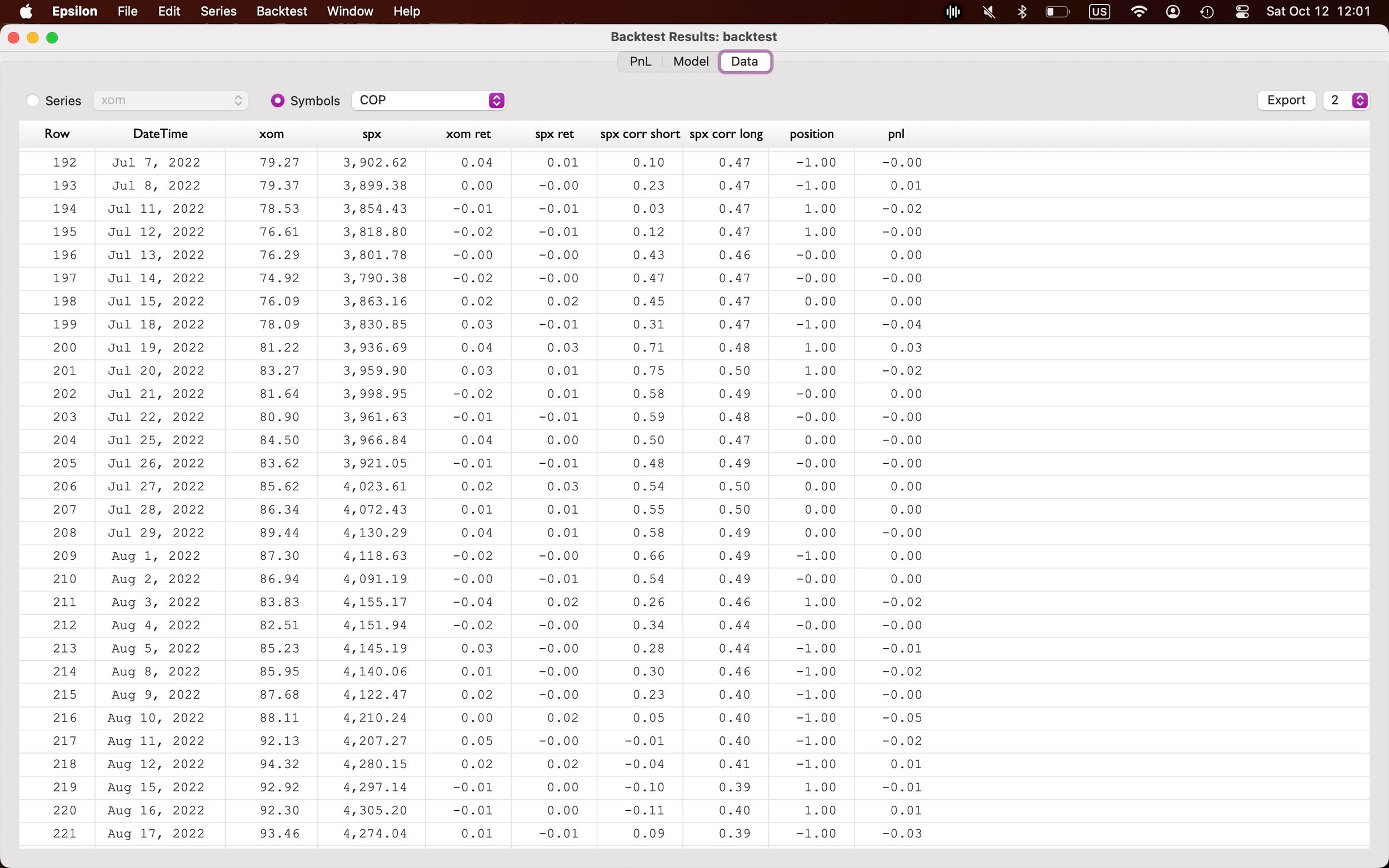Select the Jul 25, 2022 date cell
Viewport: 1389px width, 868px height.
(156, 440)
